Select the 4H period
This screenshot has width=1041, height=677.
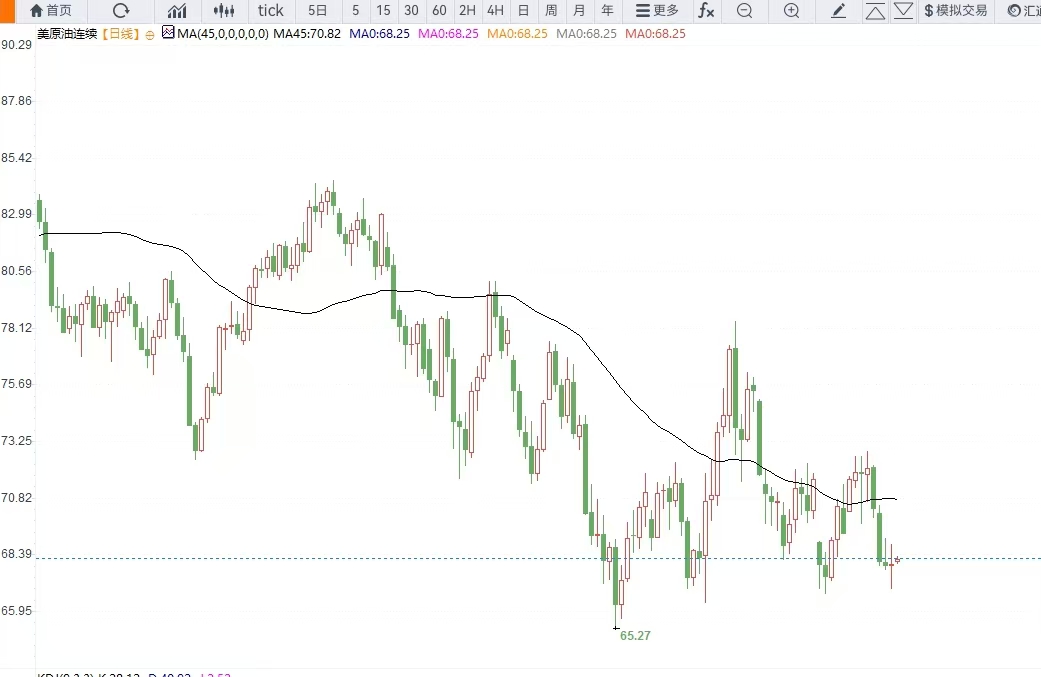point(495,11)
